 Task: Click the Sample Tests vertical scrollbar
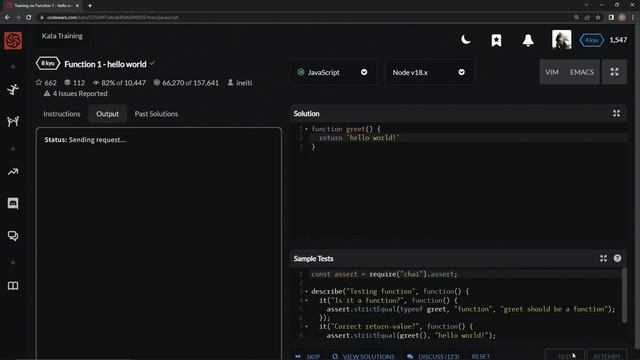tap(624, 295)
